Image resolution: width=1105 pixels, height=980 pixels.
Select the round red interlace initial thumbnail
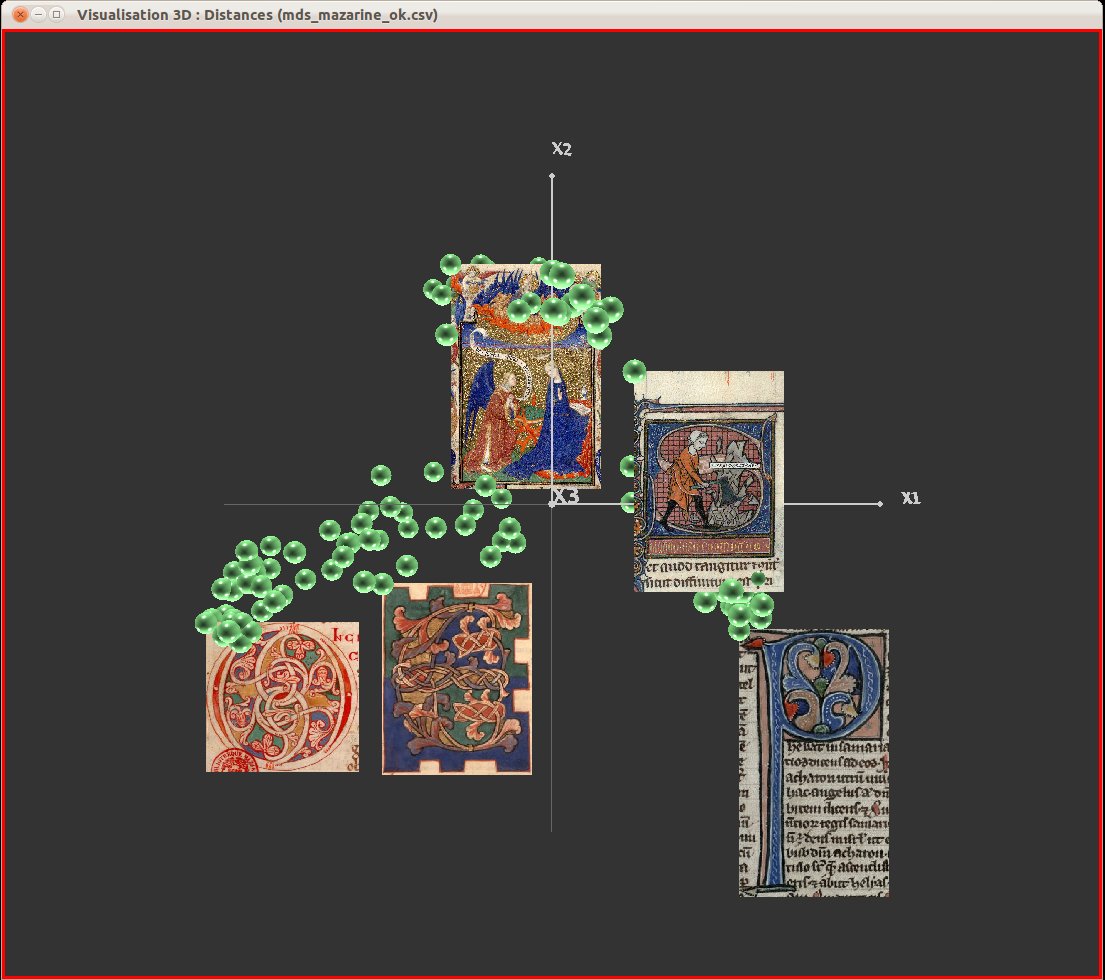tap(283, 697)
